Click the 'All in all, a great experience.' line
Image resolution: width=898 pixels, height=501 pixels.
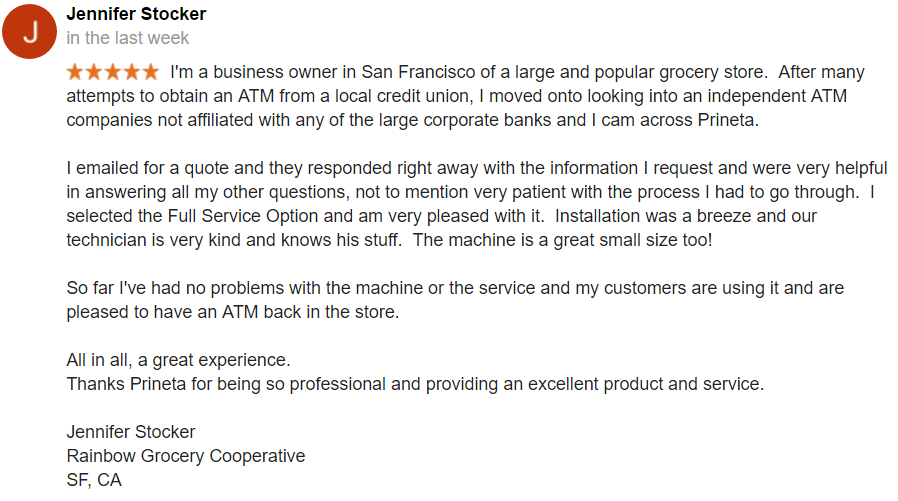179,360
